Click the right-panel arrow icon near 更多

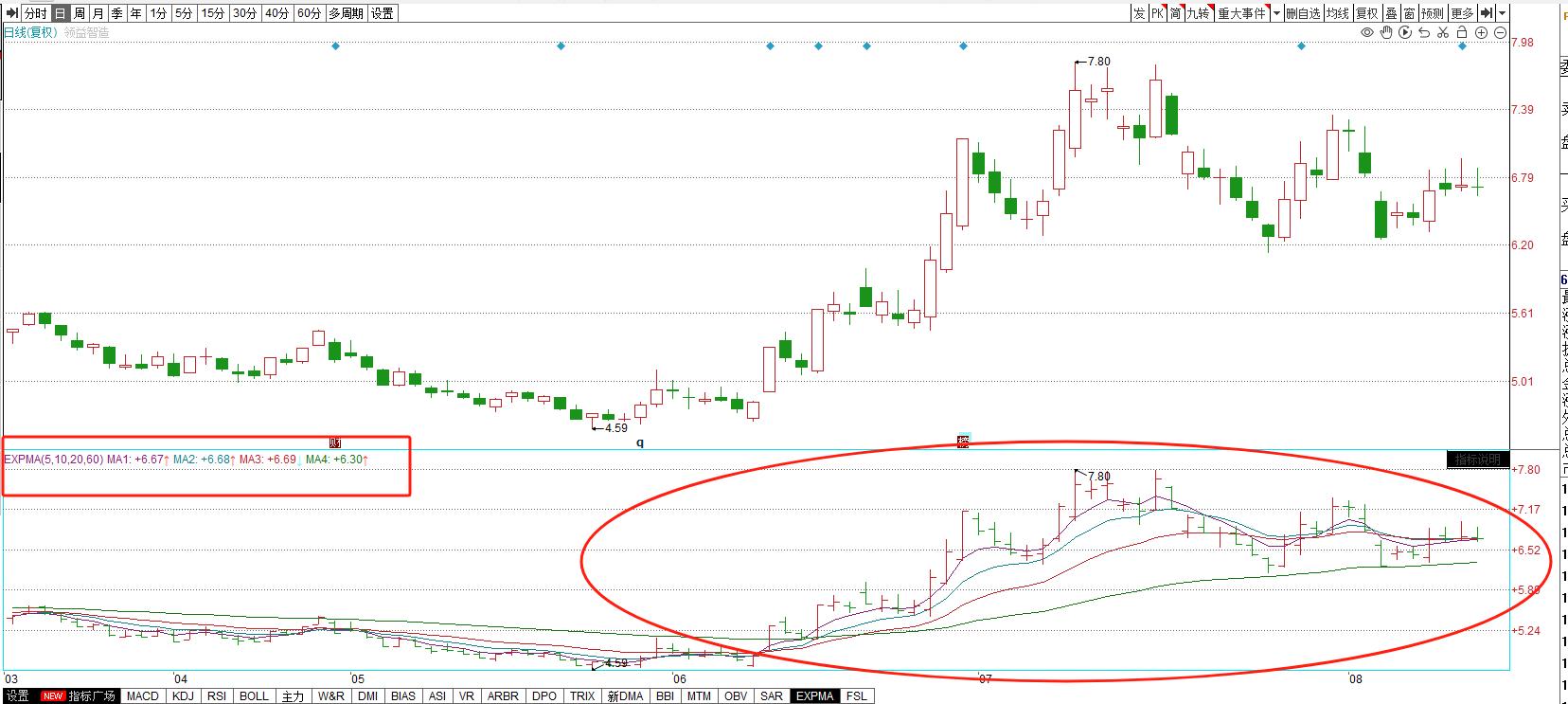point(1487,13)
